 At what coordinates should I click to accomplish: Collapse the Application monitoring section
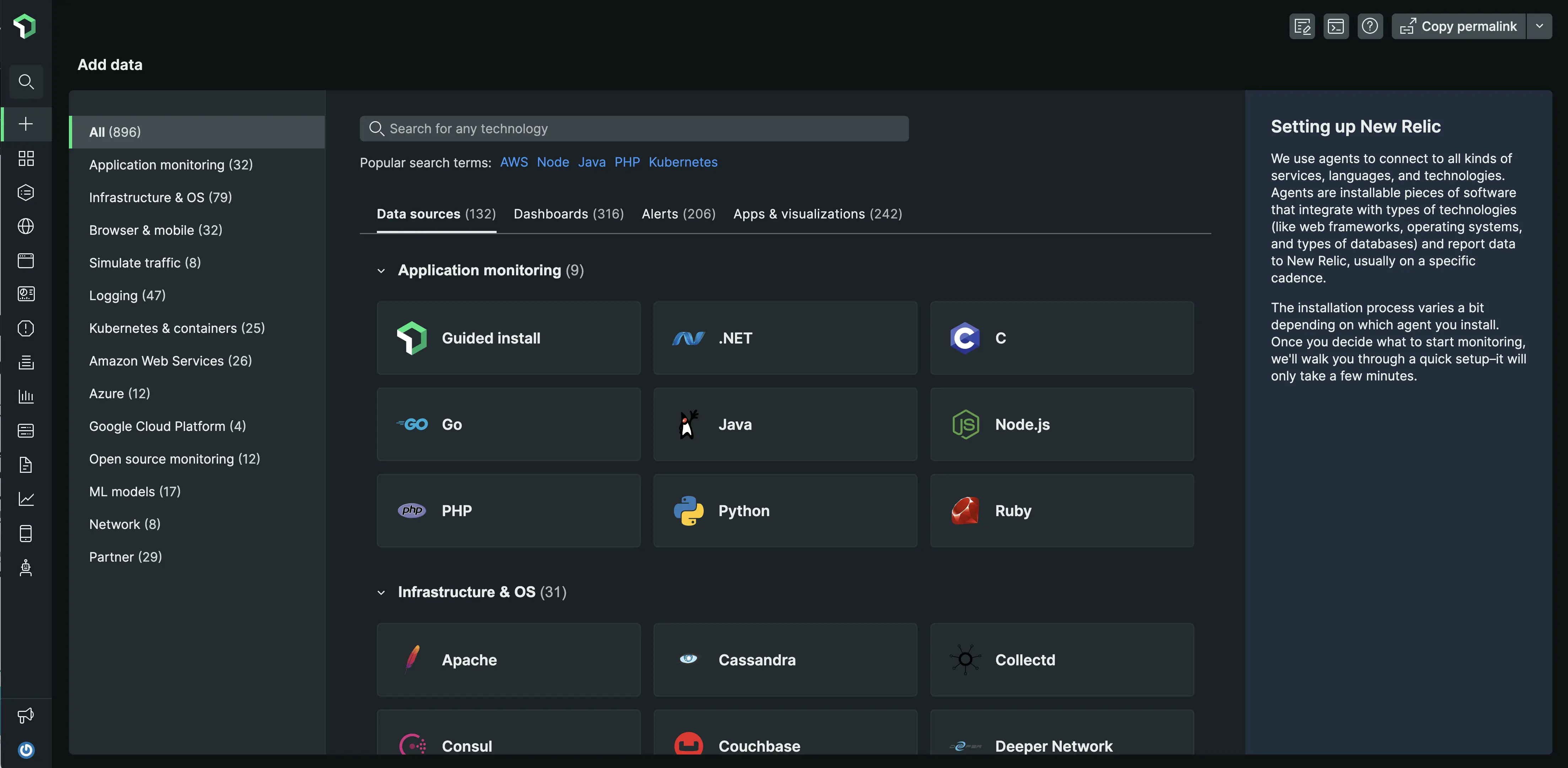(x=381, y=271)
